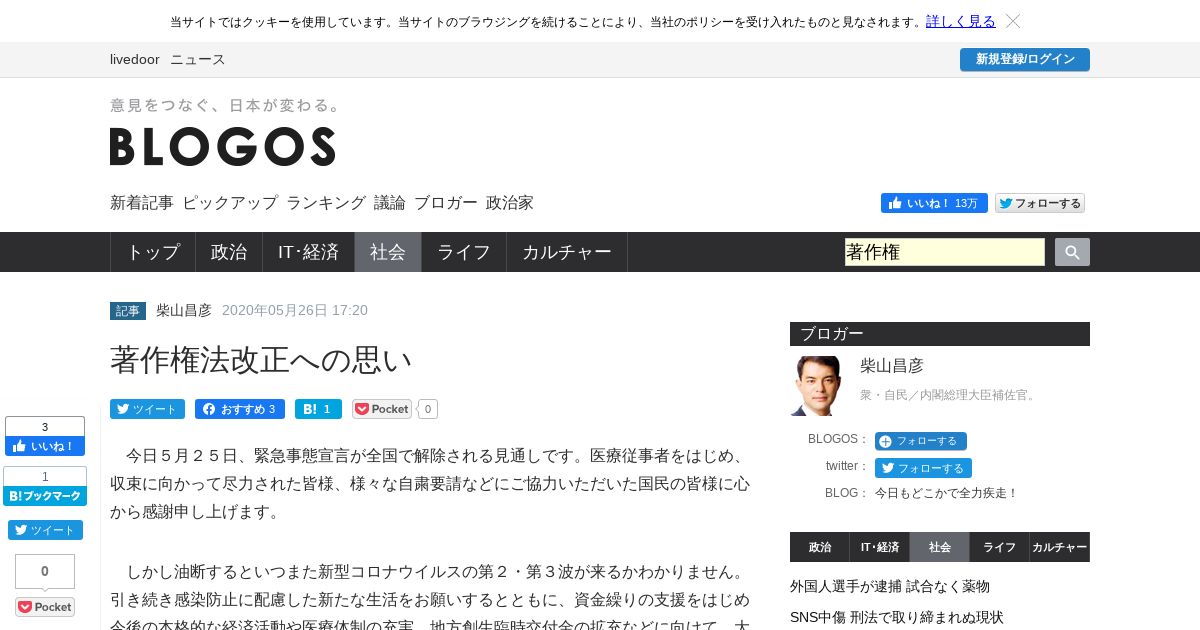1200x630 pixels.
Task: Open the 議論 menu item
Action: [x=390, y=203]
